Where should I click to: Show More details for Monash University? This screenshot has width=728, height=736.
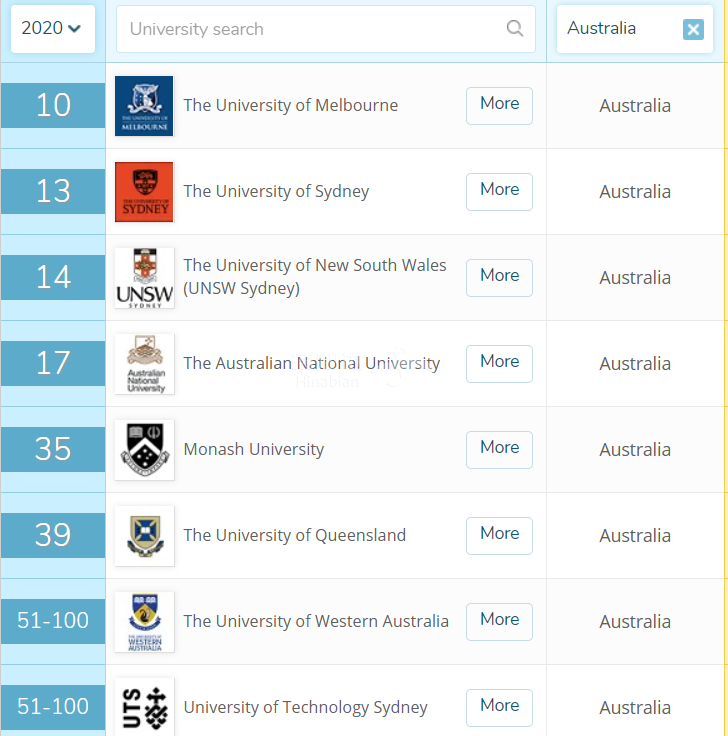[499, 449]
